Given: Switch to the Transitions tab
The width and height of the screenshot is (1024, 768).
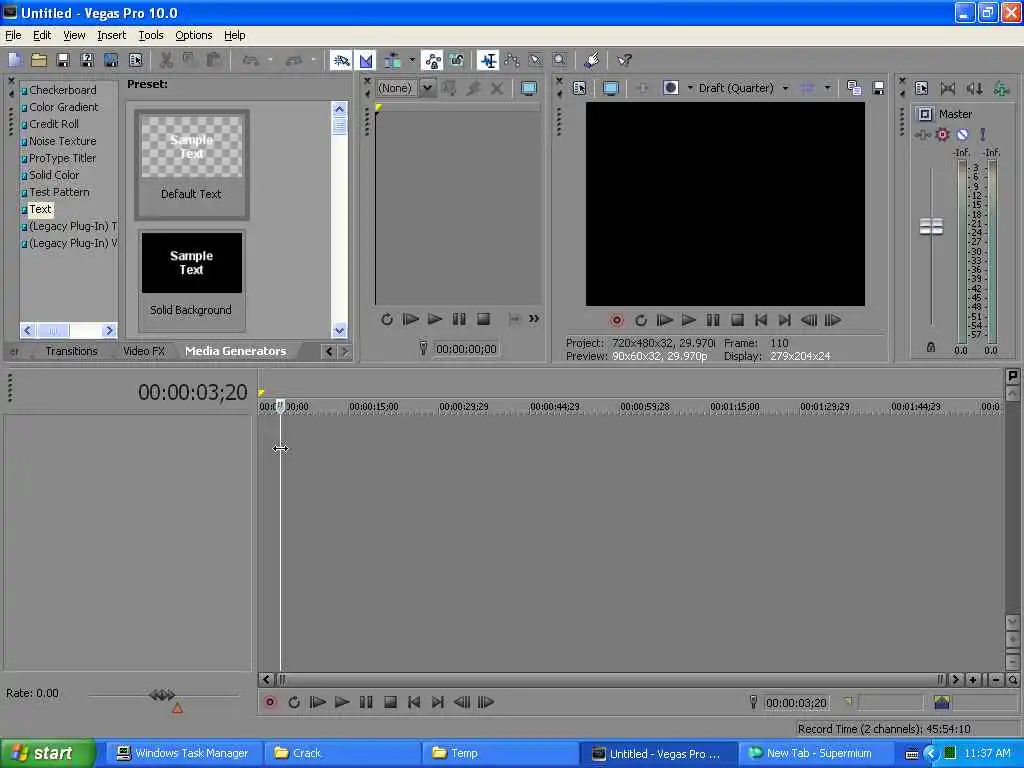Looking at the screenshot, I should [x=71, y=351].
